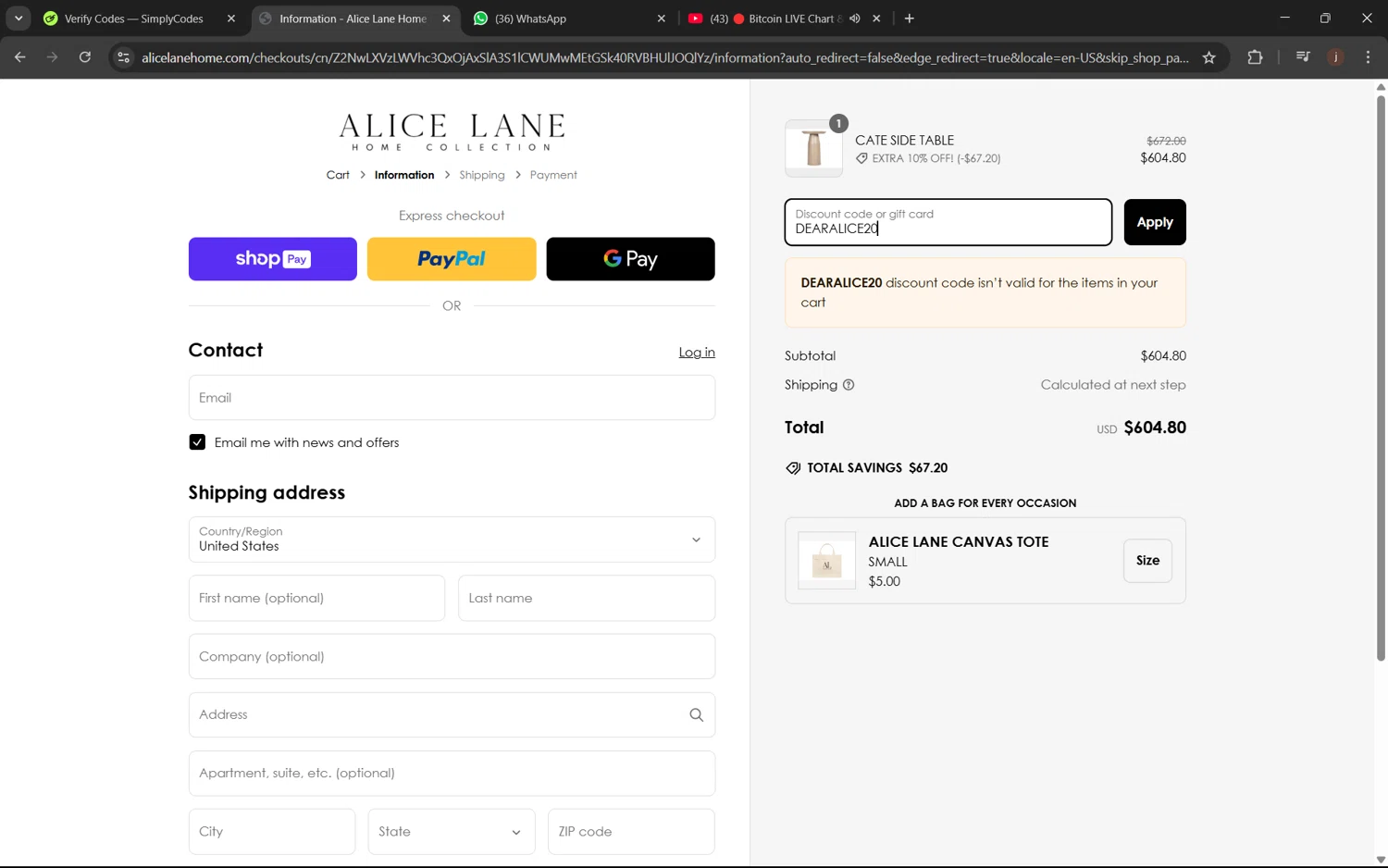This screenshot has height=868, width=1388.
Task: Open the Chrome three-dot menu
Action: pos(1368,57)
